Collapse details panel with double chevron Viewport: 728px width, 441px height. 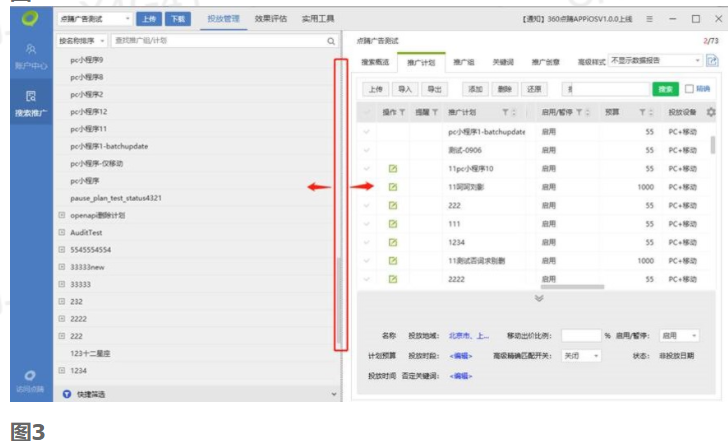coord(539,298)
